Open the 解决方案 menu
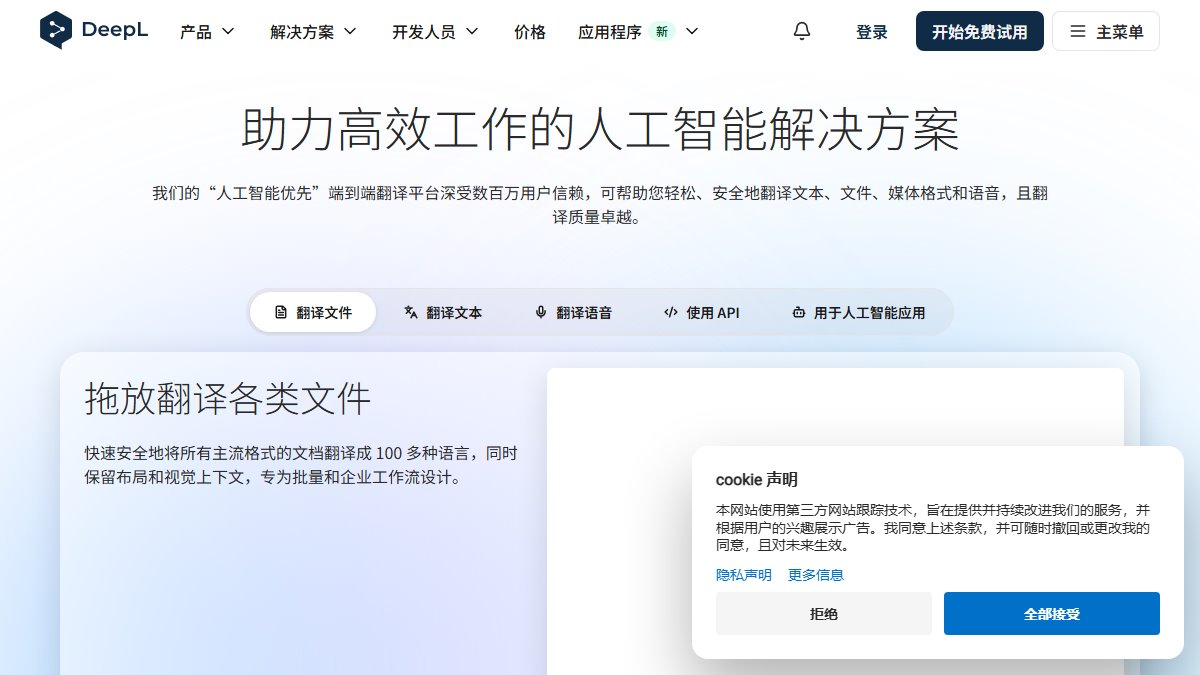 click(x=314, y=32)
